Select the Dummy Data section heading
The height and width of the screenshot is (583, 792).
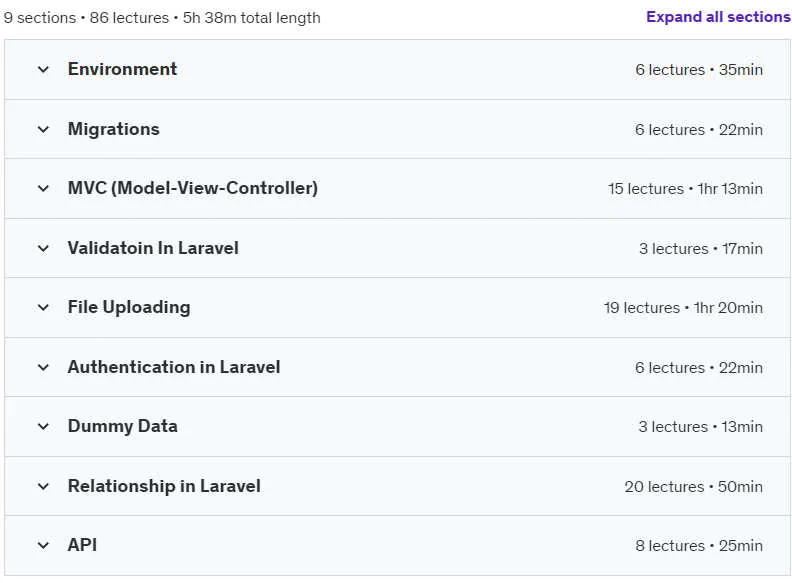(123, 426)
